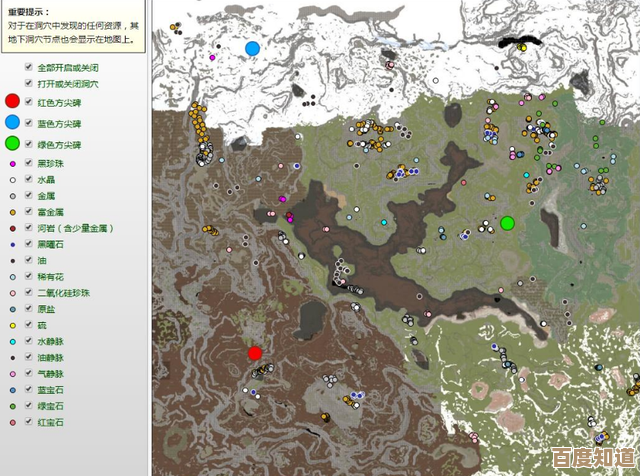Click the 二氧化硅珍珠 text label
This screenshot has width=640, height=476.
[63, 293]
